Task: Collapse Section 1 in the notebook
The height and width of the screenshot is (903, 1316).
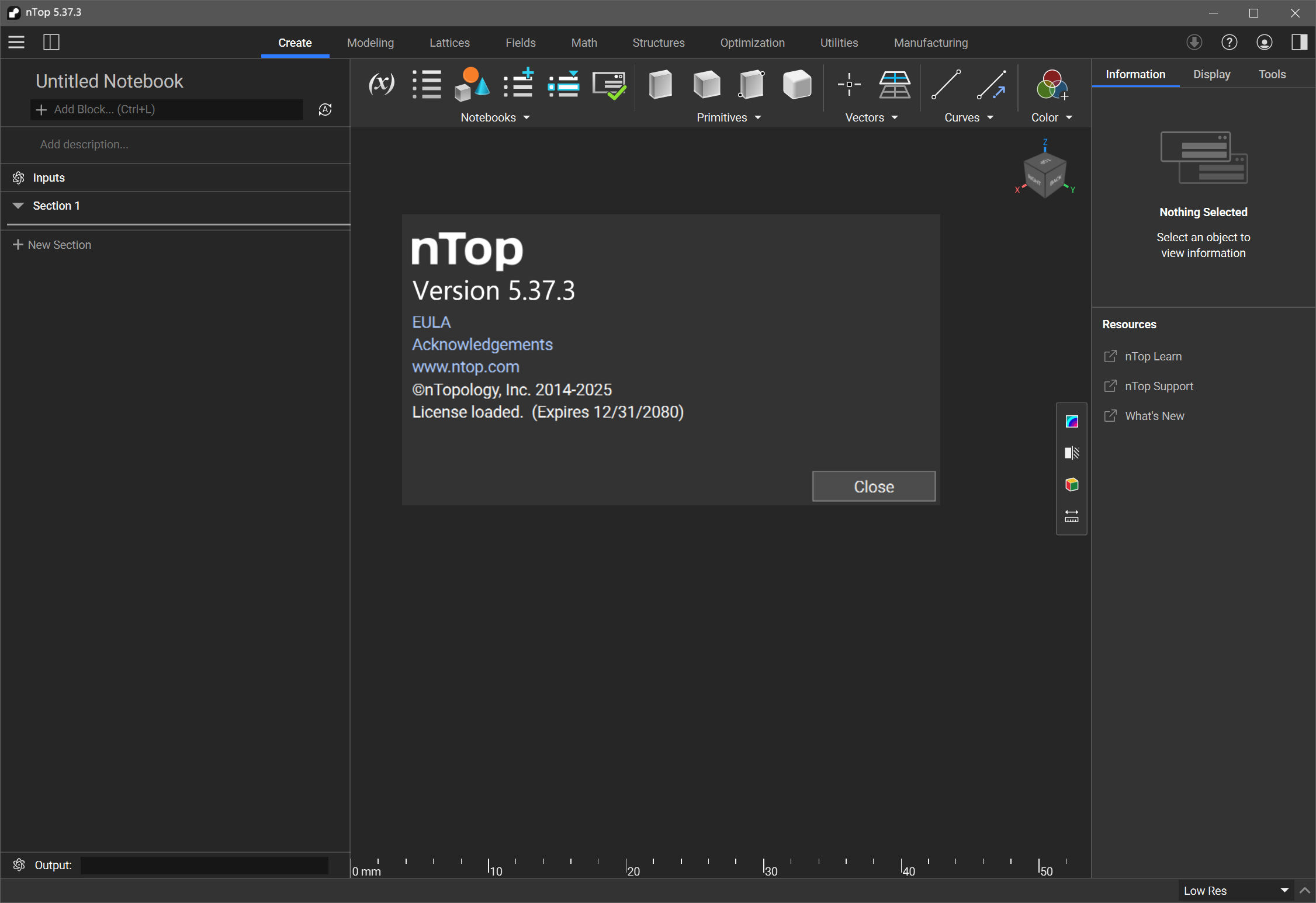Action: tap(18, 206)
